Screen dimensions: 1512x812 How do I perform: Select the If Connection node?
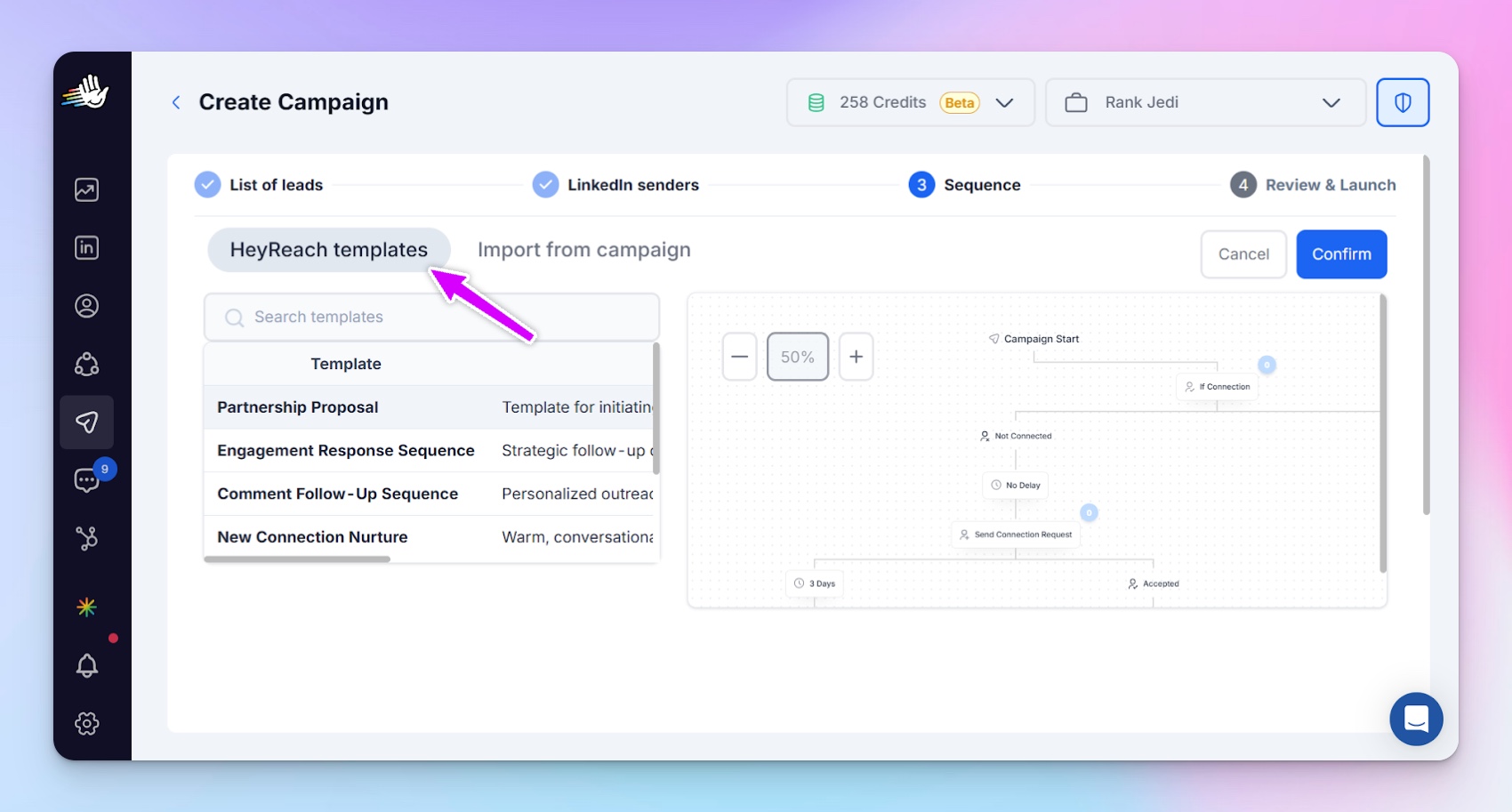tap(1218, 387)
